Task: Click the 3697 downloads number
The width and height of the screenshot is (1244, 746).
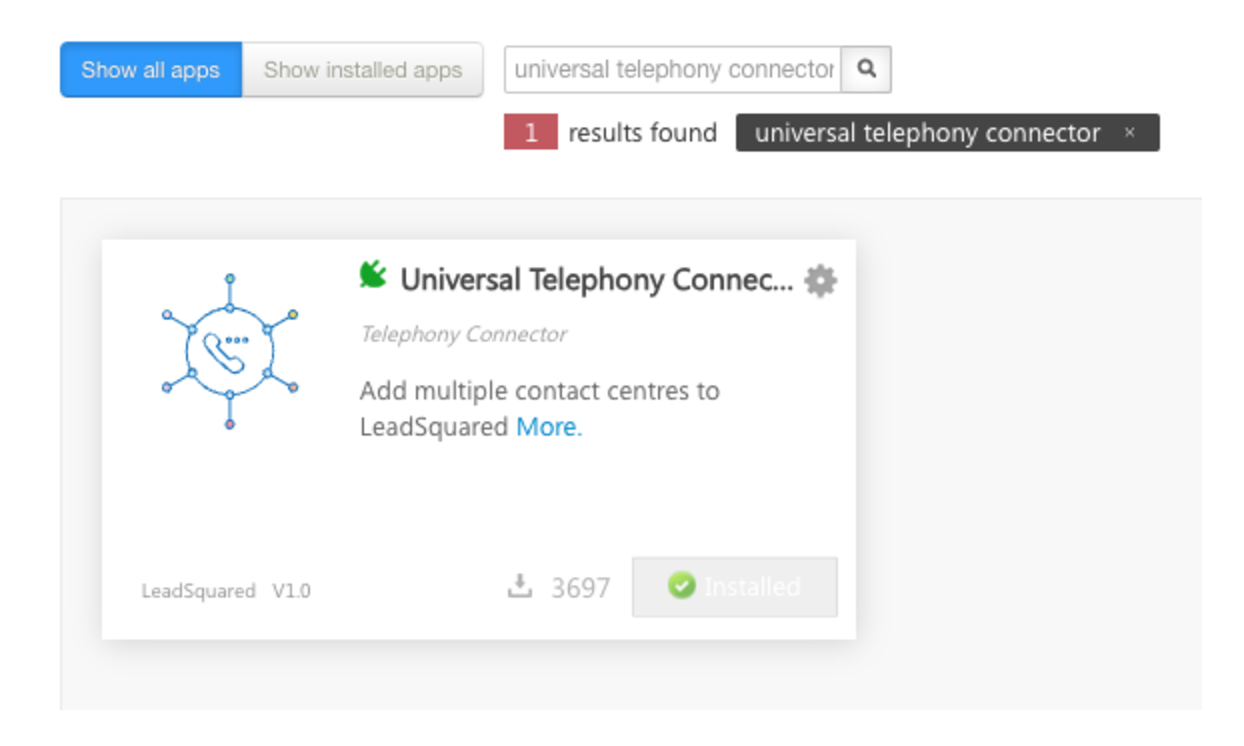Action: [581, 587]
